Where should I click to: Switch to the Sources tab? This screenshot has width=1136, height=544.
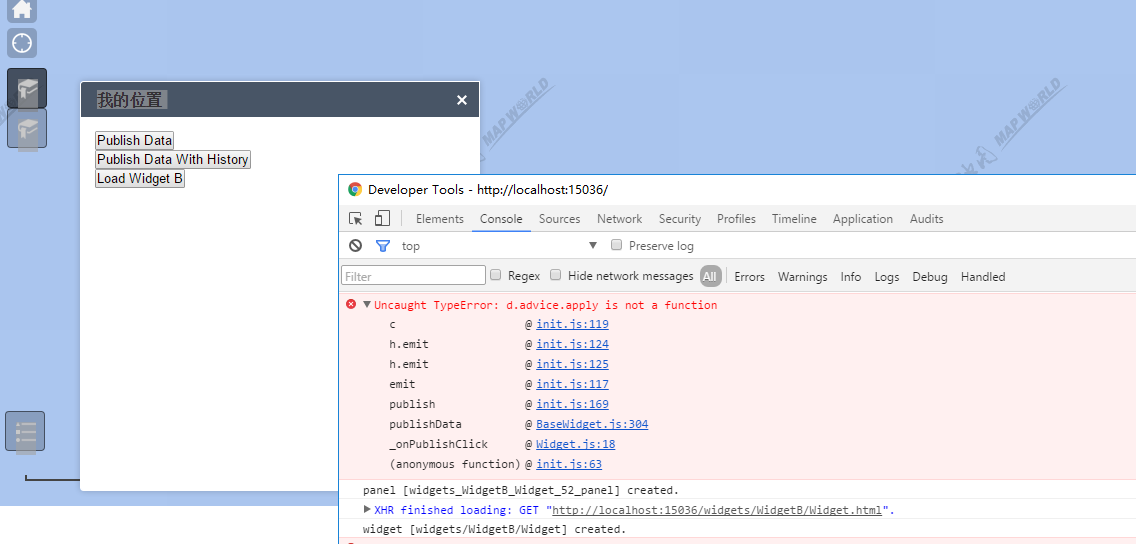pos(559,219)
